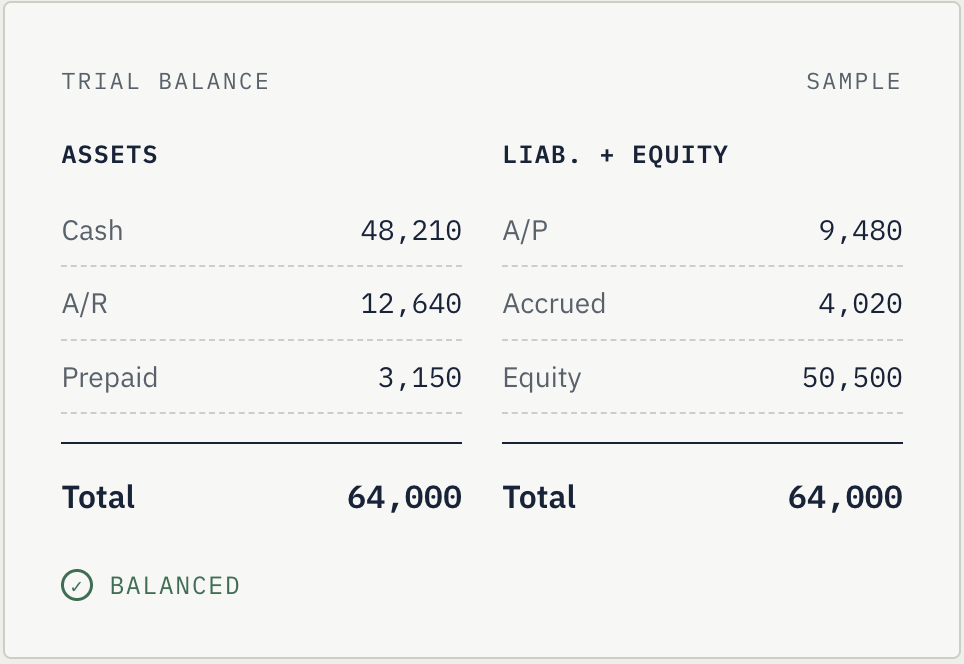The width and height of the screenshot is (964, 664).
Task: Select the A/P amount 9,480
Action: tap(860, 232)
